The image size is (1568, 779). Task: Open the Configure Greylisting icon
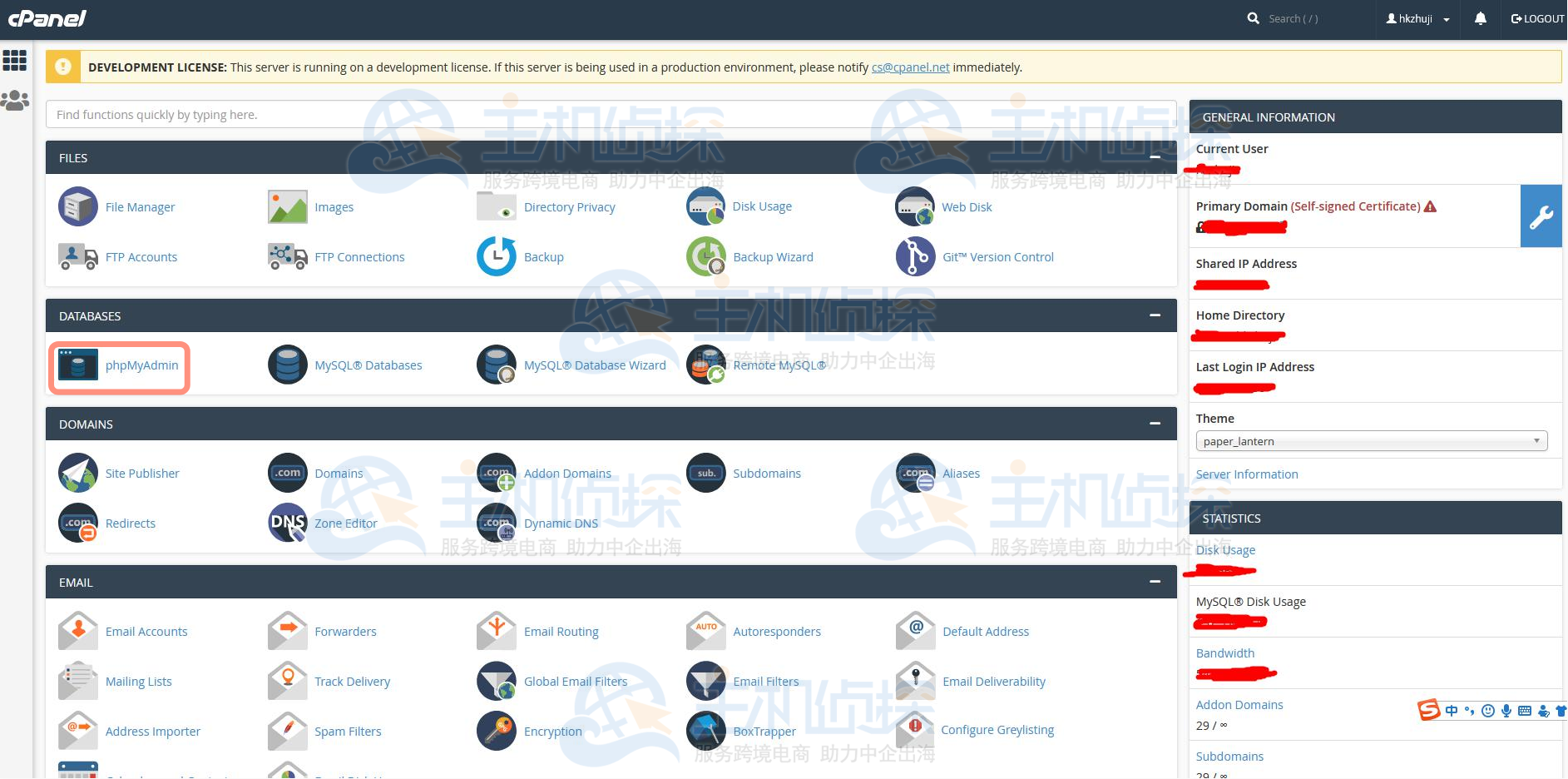click(915, 729)
